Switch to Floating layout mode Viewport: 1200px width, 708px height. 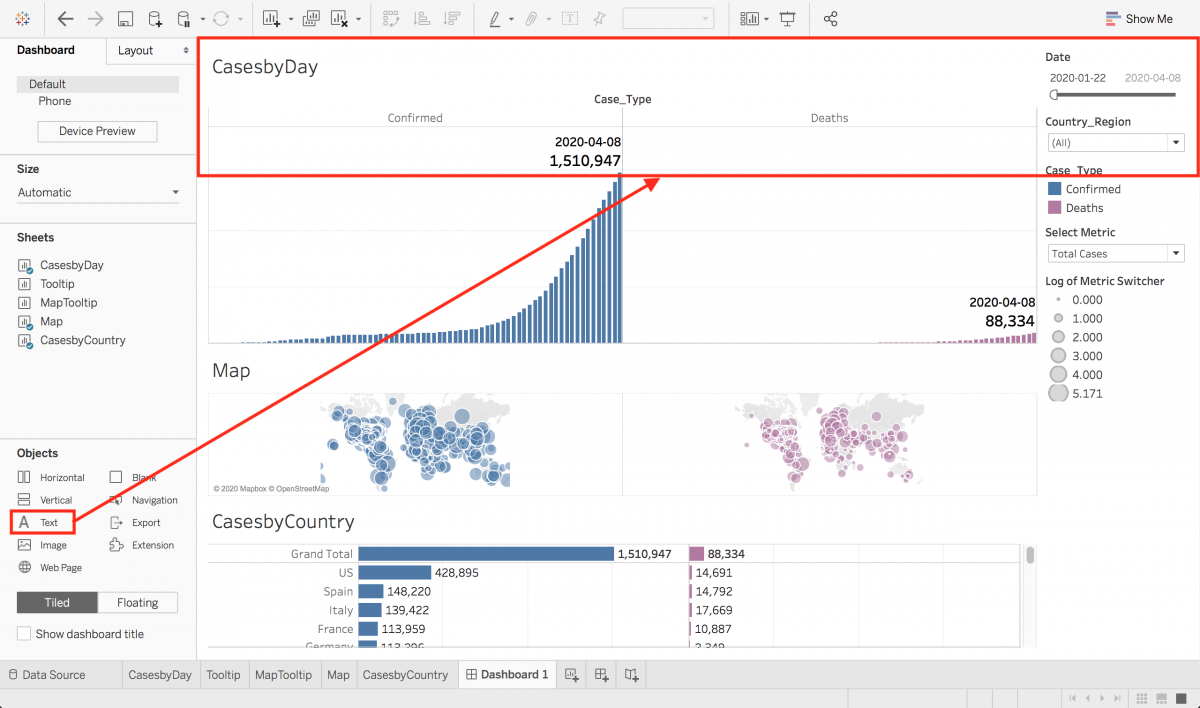pyautogui.click(x=137, y=602)
